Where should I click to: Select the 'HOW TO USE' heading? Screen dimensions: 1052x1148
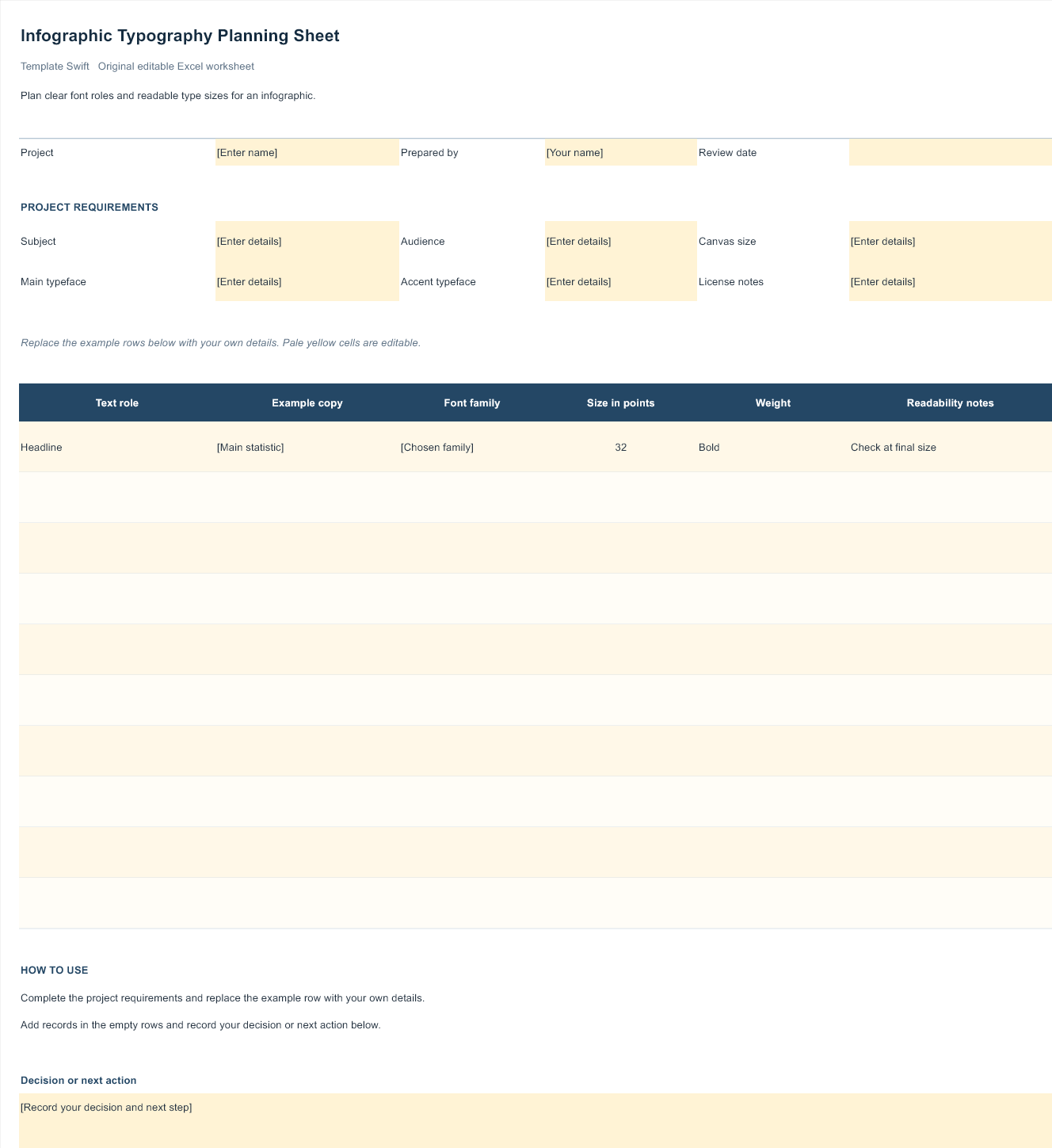[55, 971]
